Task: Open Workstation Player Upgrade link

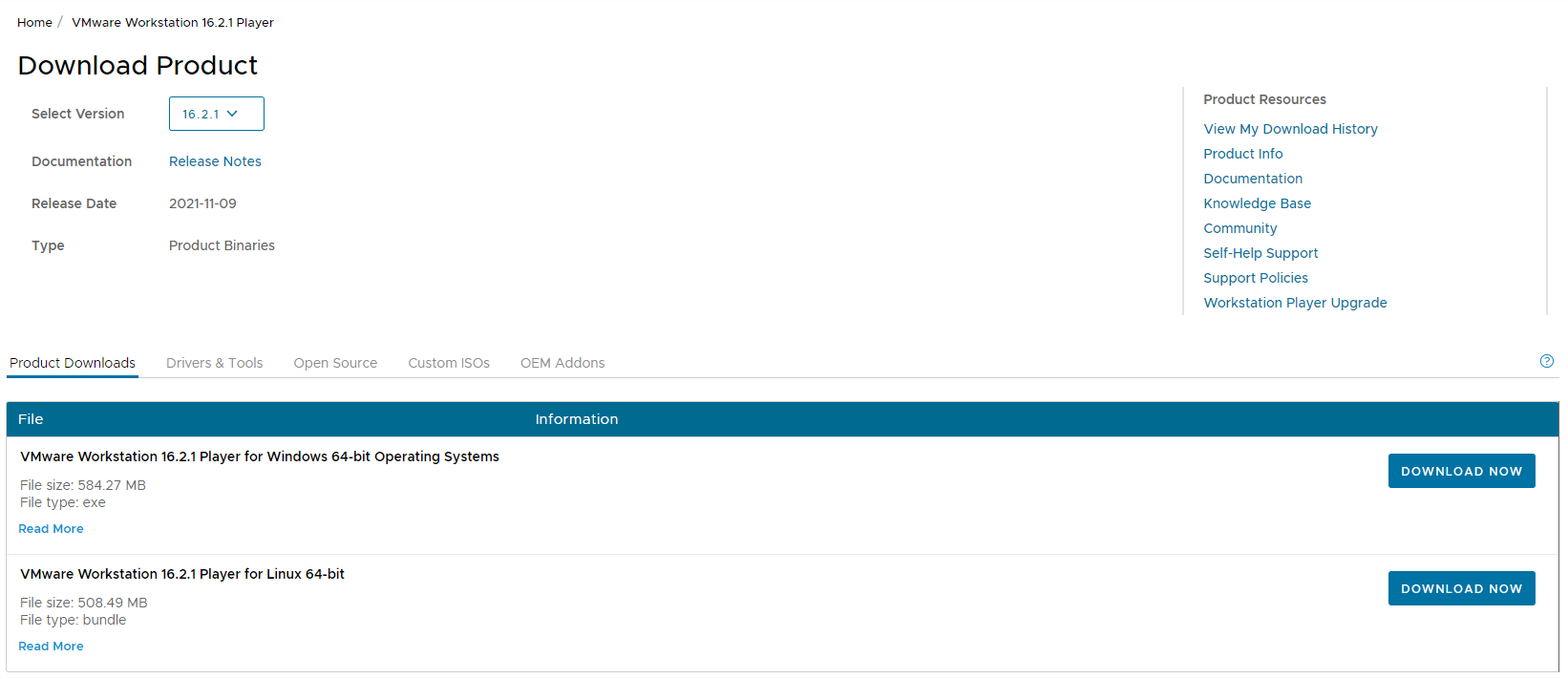Action: (x=1295, y=303)
